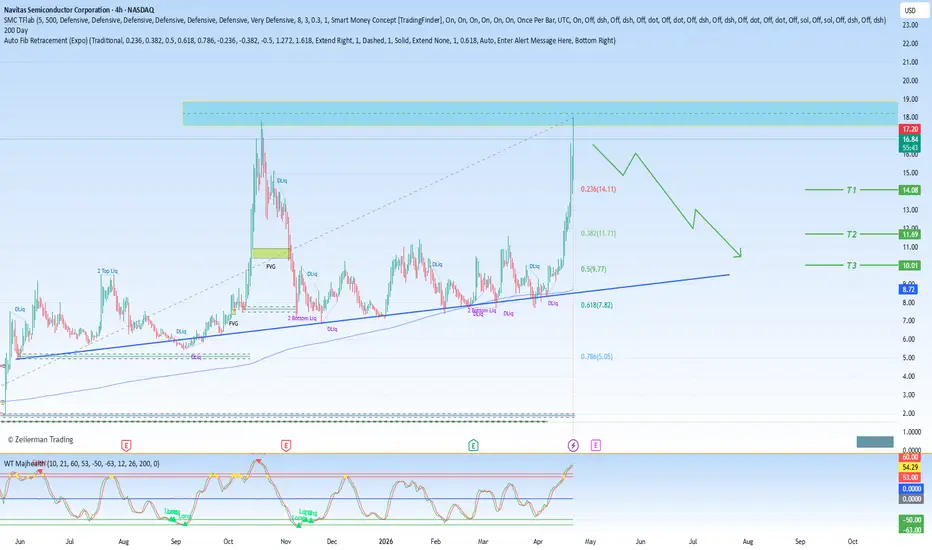Select the T2 target line label
Image resolution: width=932 pixels, height=550 pixels.
click(852, 234)
